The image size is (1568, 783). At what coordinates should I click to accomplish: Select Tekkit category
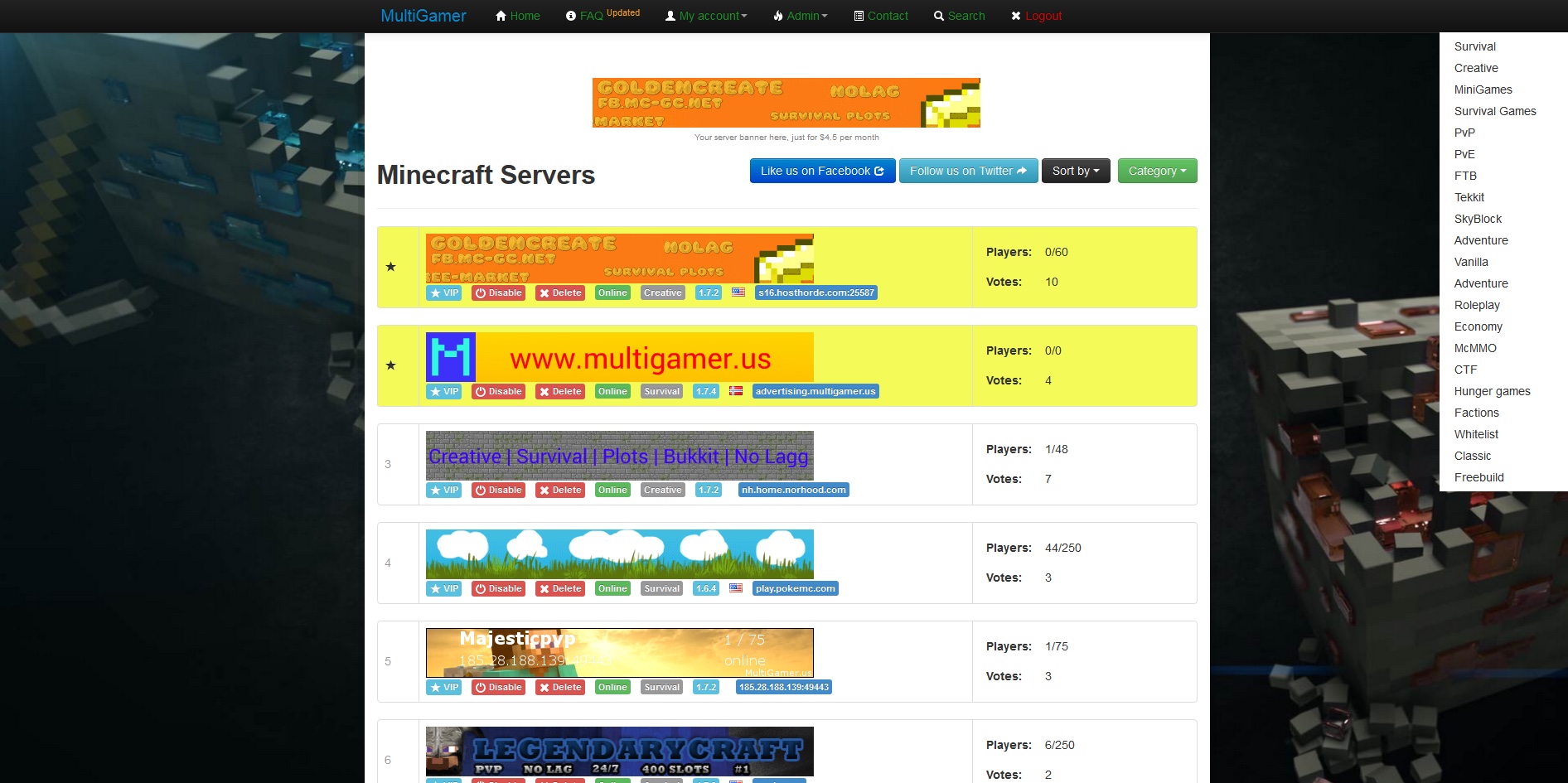point(1469,197)
